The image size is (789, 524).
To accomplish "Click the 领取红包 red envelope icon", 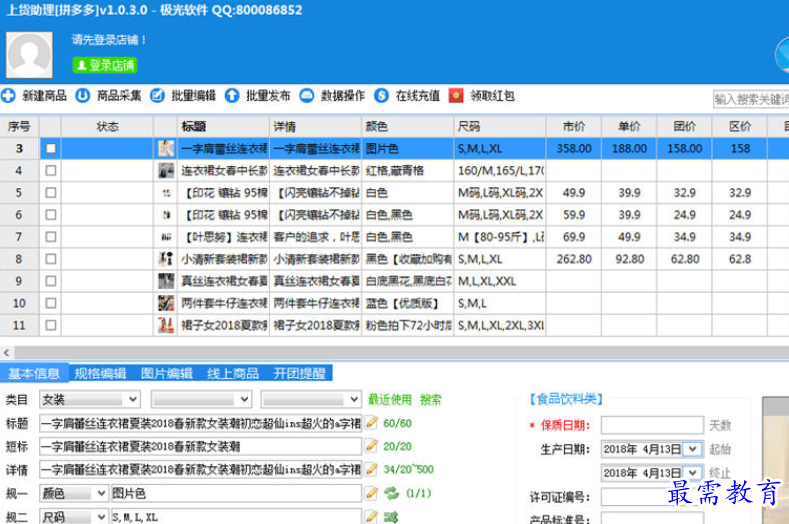I will (456, 95).
